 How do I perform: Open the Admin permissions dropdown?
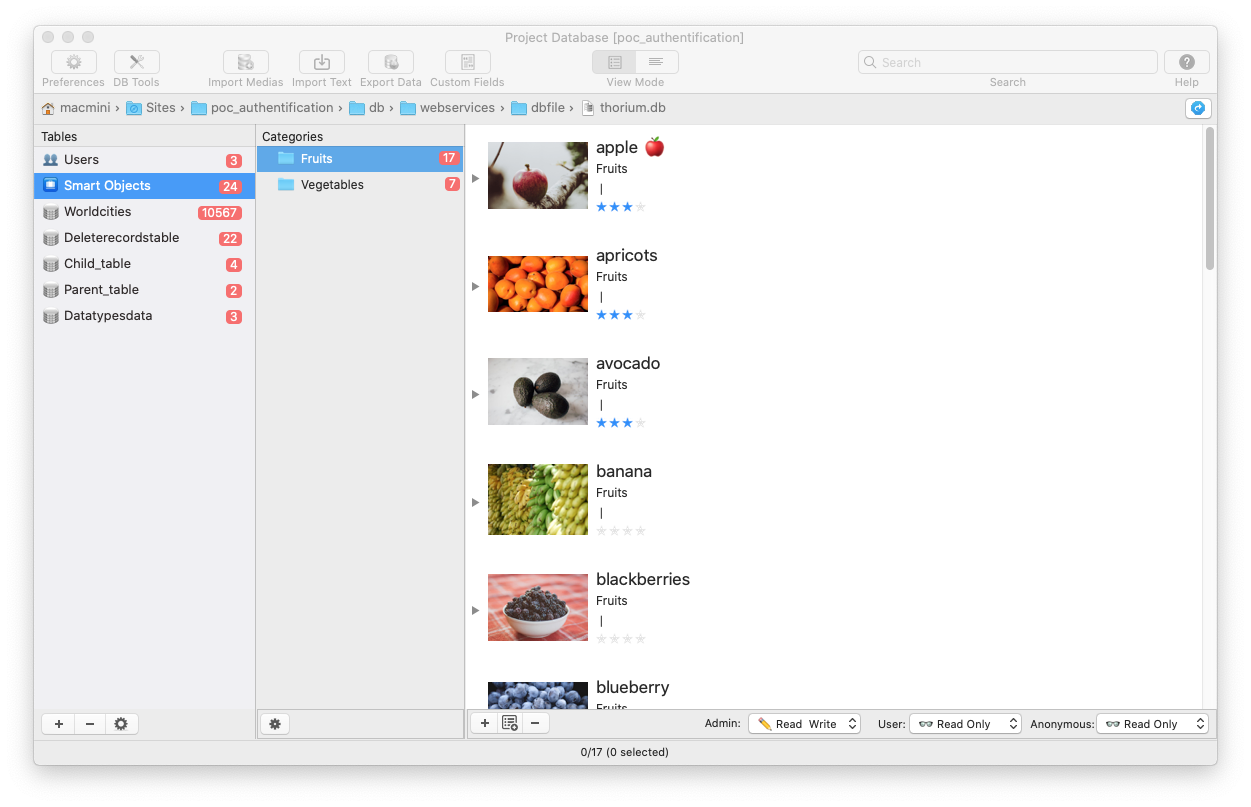804,724
